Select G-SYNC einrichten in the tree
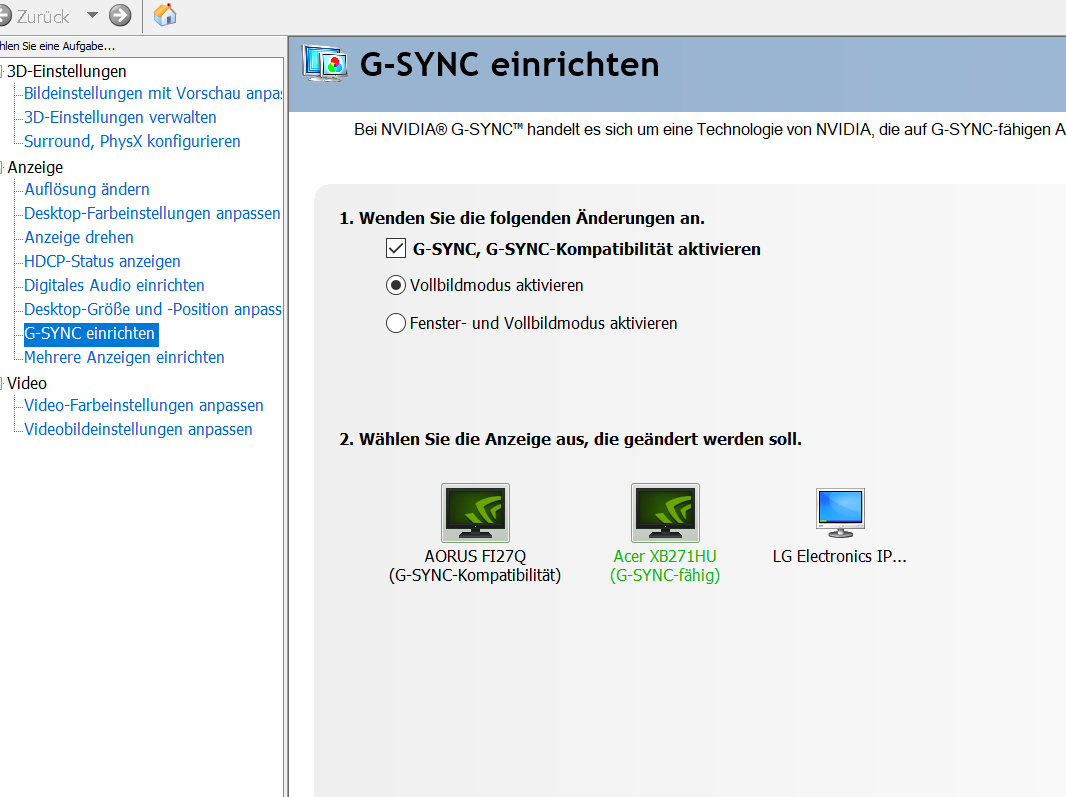Screen dimensions: 1066x797 click(x=90, y=333)
